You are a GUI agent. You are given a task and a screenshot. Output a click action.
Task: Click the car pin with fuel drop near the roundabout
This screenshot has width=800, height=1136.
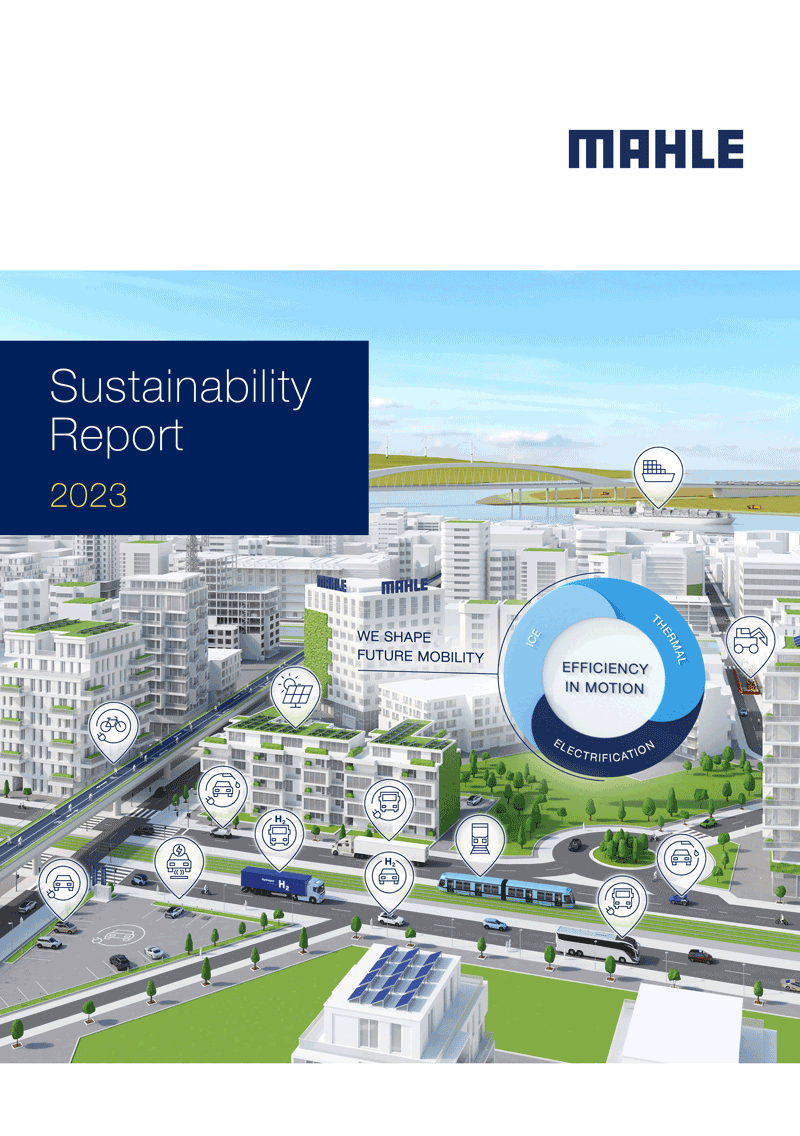(x=682, y=857)
